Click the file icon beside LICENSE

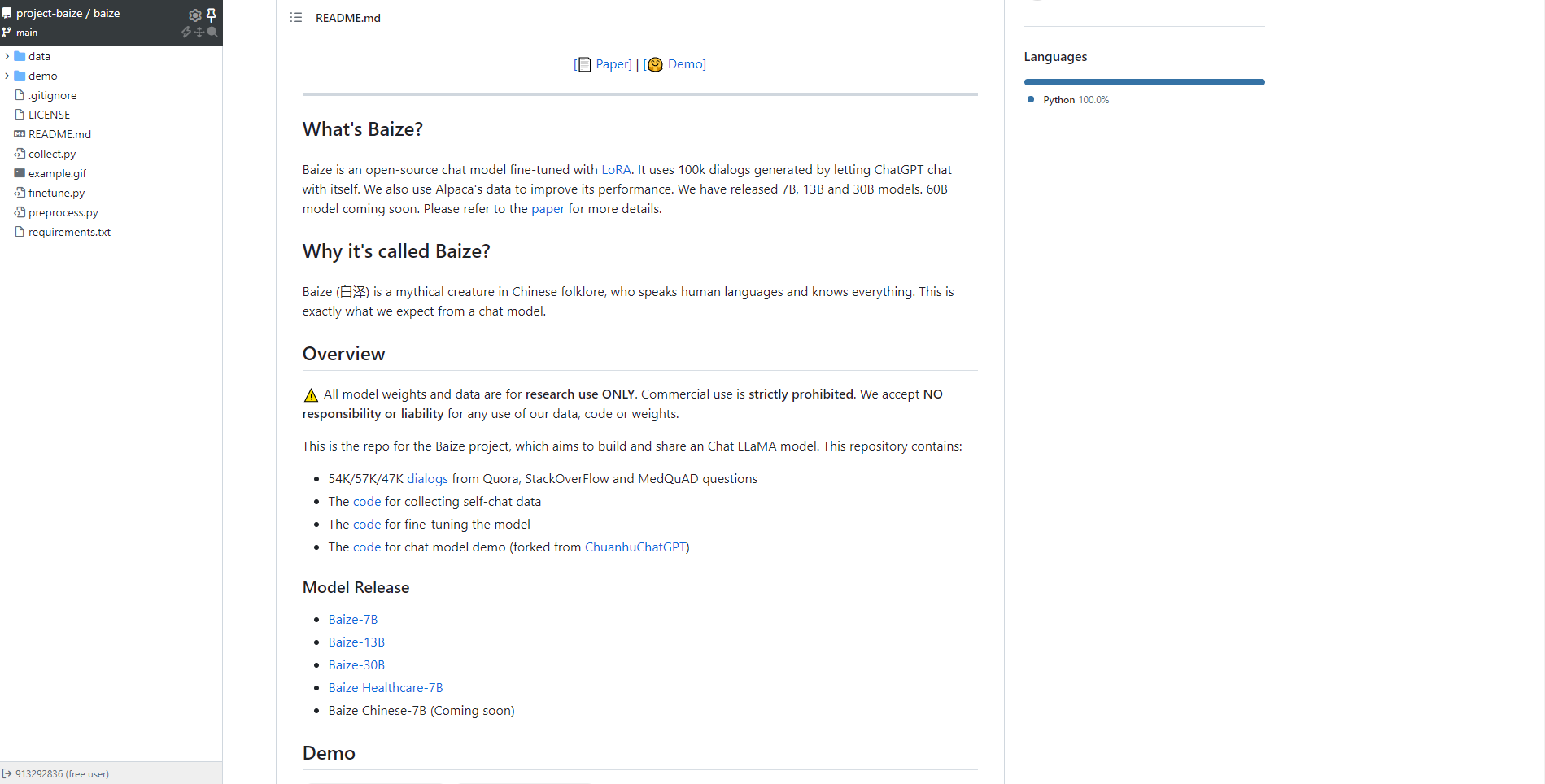click(x=20, y=115)
